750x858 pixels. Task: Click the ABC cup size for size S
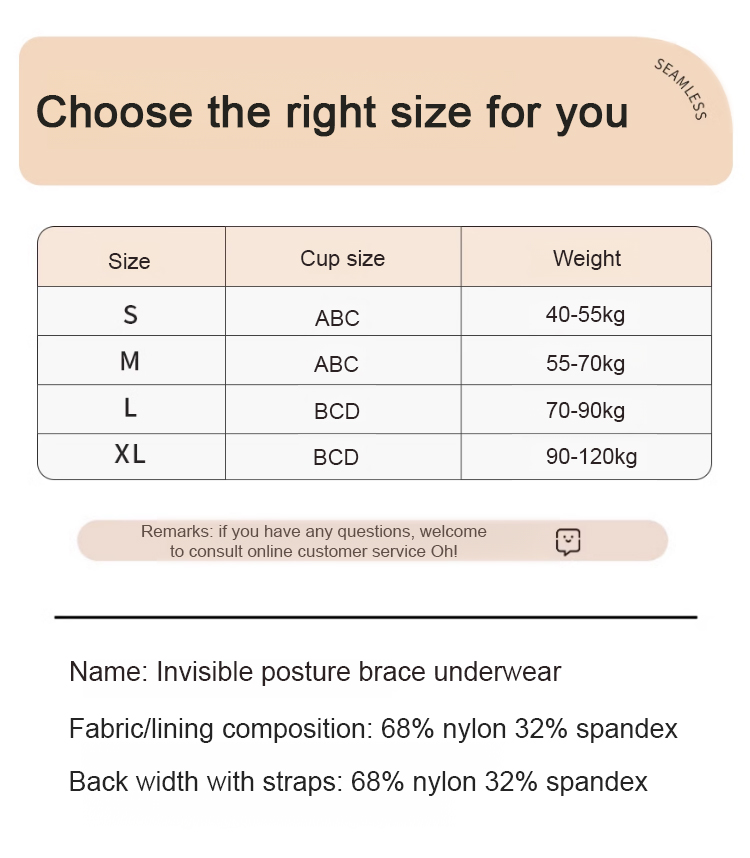337,318
